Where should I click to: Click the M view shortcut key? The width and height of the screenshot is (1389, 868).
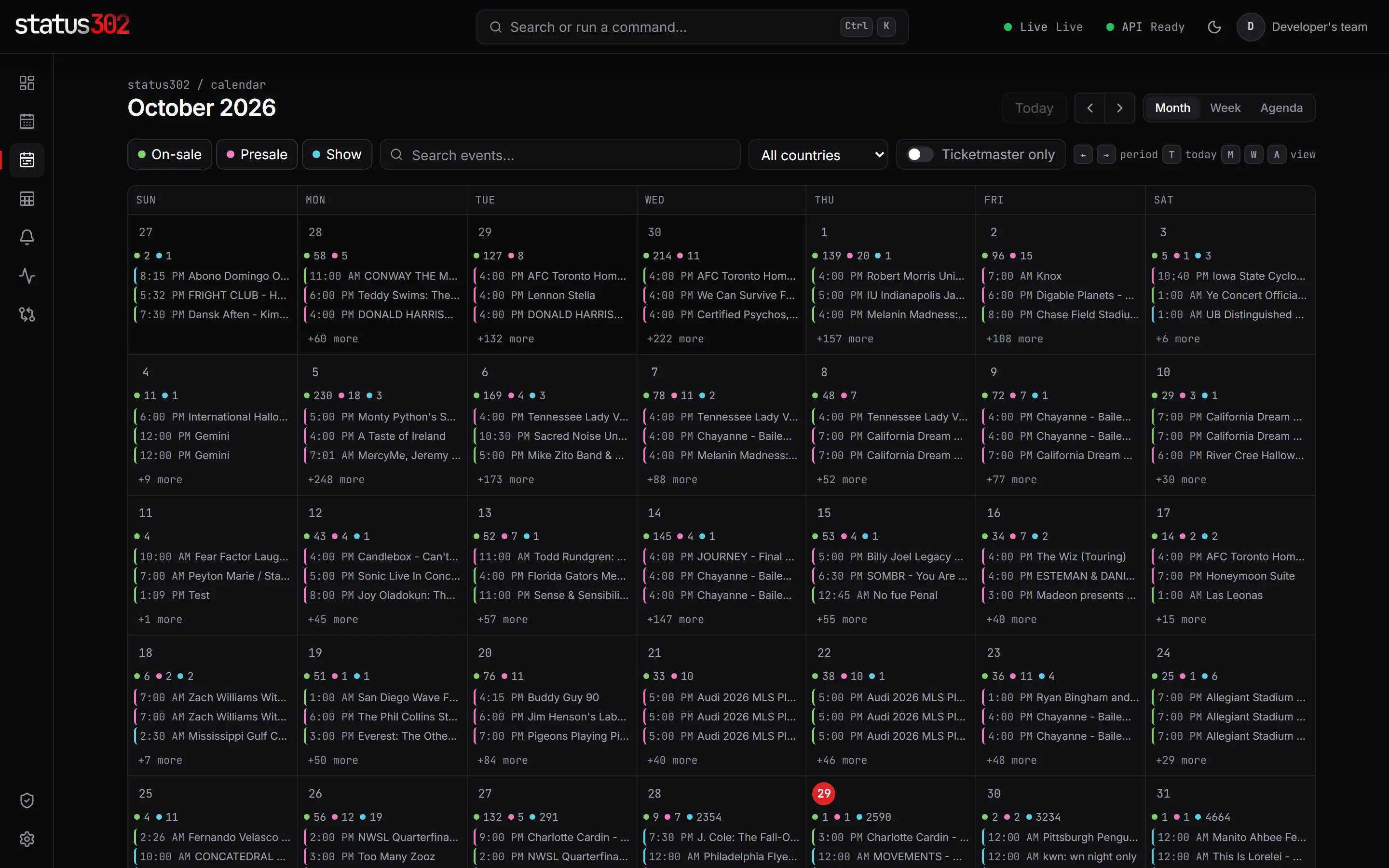(x=1231, y=154)
